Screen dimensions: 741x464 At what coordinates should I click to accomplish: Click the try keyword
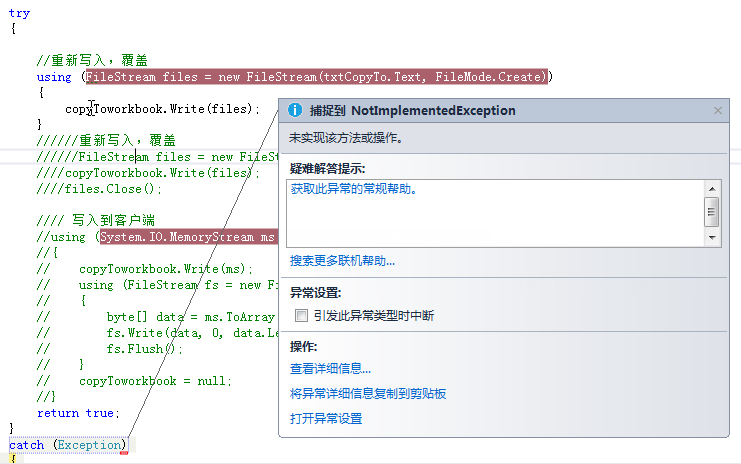tap(19, 13)
